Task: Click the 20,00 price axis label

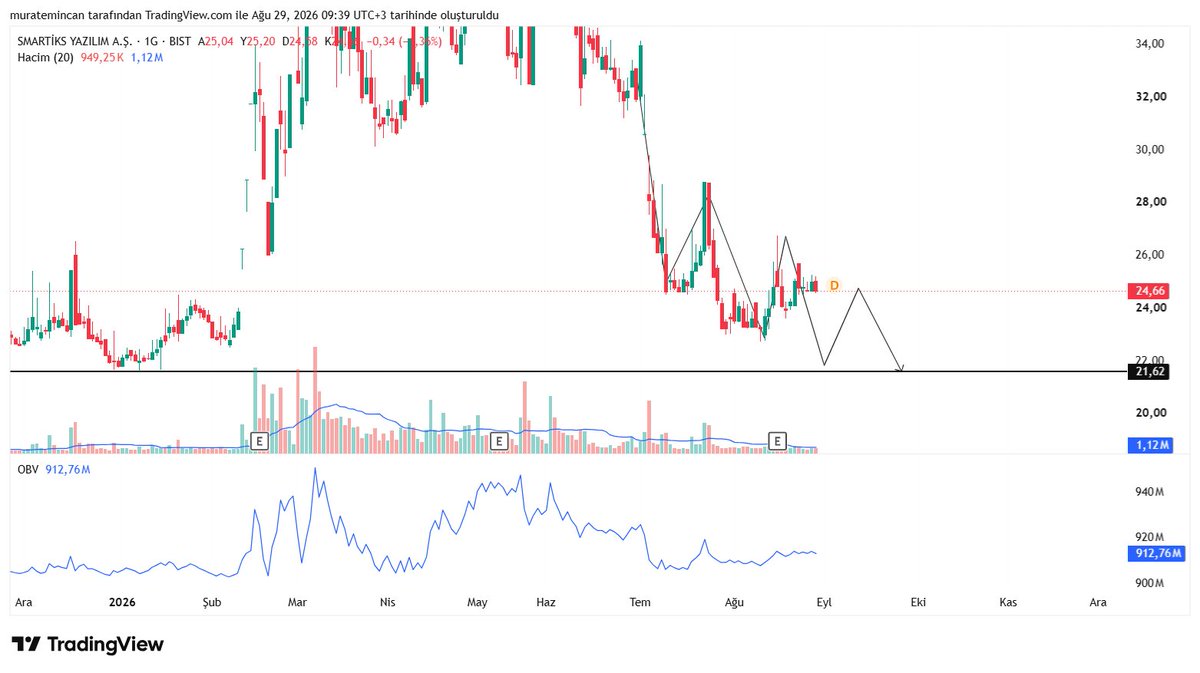Action: click(1150, 413)
